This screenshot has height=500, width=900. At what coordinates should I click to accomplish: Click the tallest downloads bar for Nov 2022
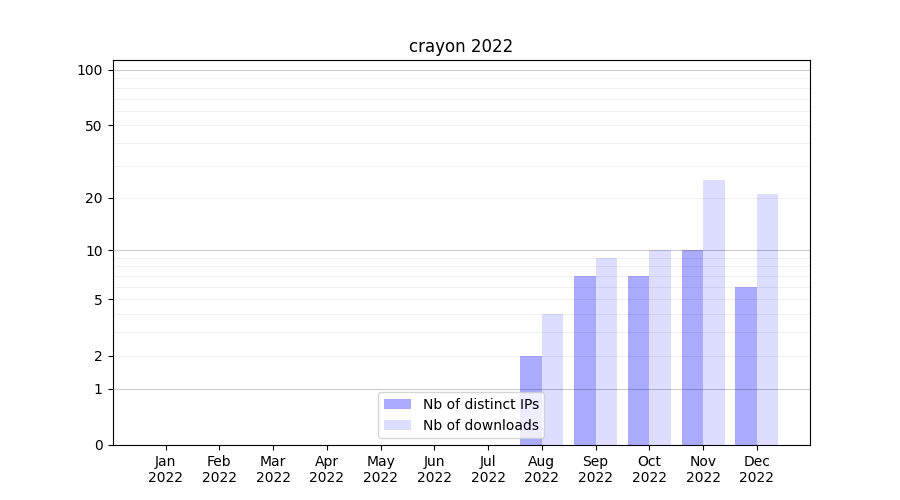[714, 312]
